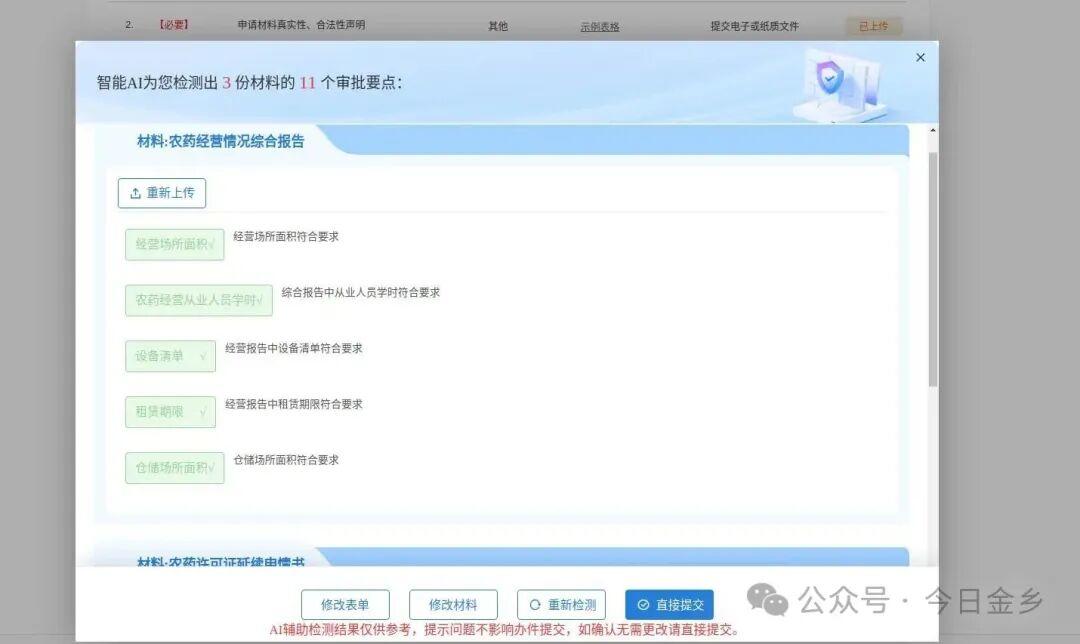Image resolution: width=1080 pixels, height=644 pixels.
Task: Select the 仓储场所面积 check tag
Action: click(x=174, y=468)
